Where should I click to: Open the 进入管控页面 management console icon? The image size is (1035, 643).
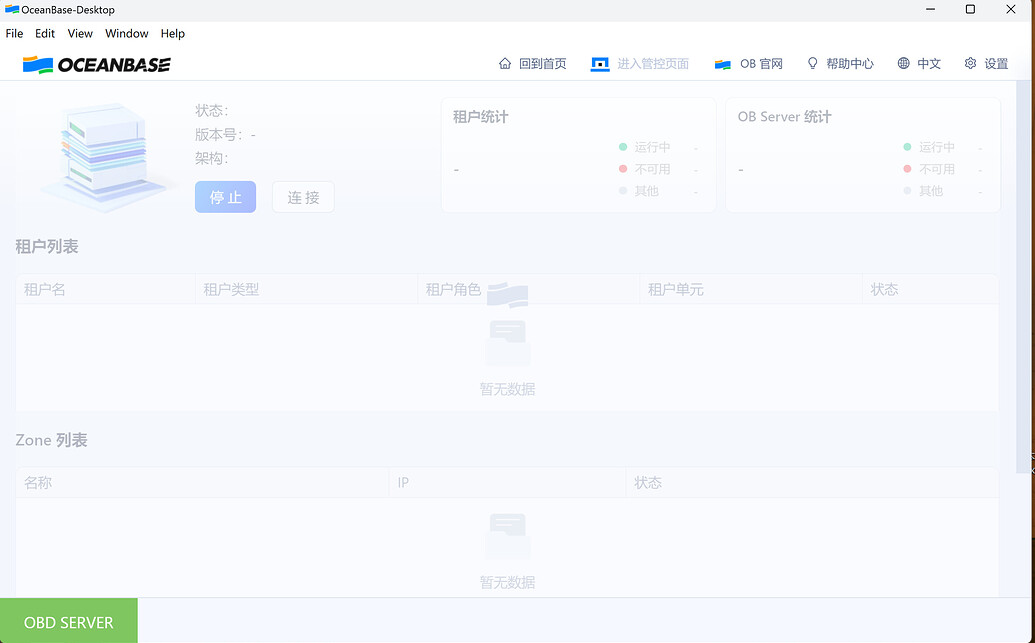pyautogui.click(x=600, y=62)
